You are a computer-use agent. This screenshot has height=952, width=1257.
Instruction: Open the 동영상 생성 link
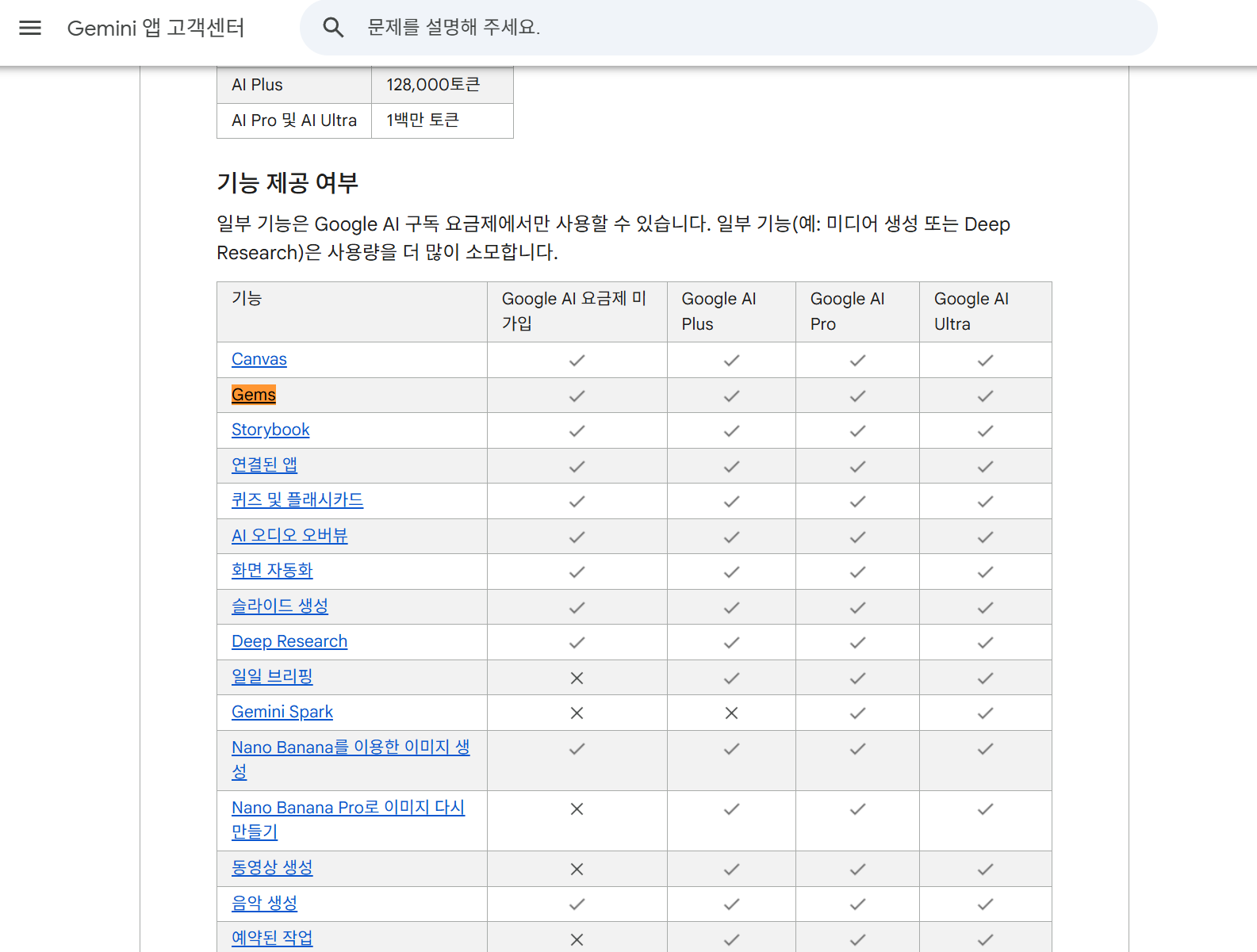pyautogui.click(x=272, y=868)
